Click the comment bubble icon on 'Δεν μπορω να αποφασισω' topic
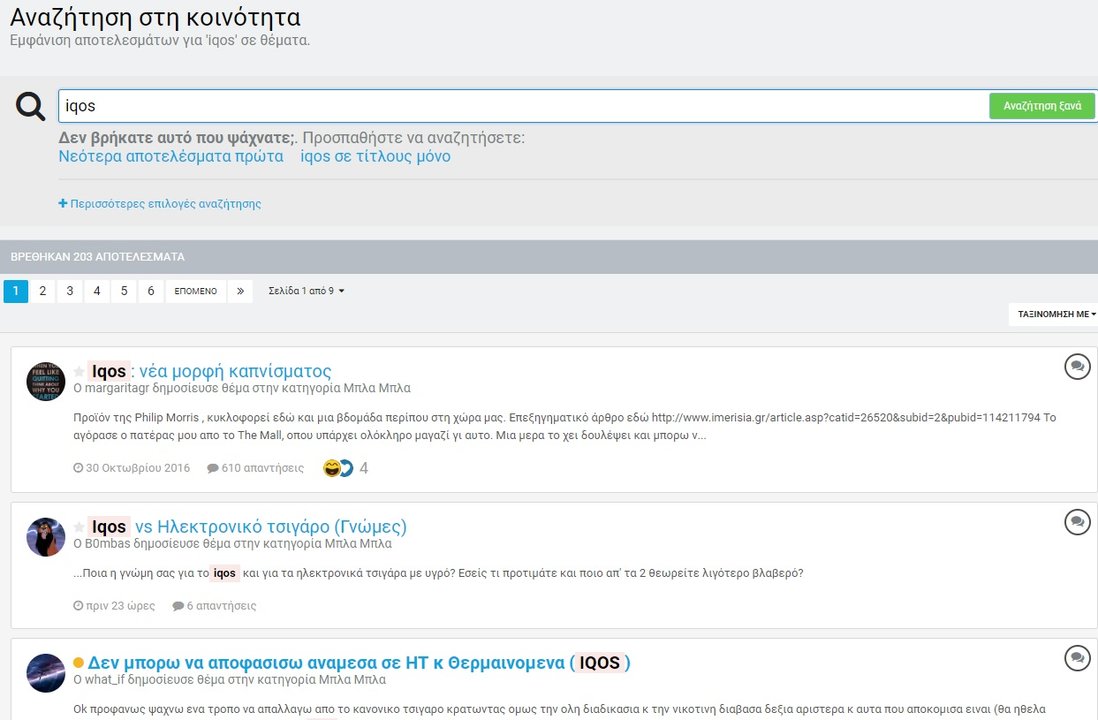 click(x=1077, y=658)
